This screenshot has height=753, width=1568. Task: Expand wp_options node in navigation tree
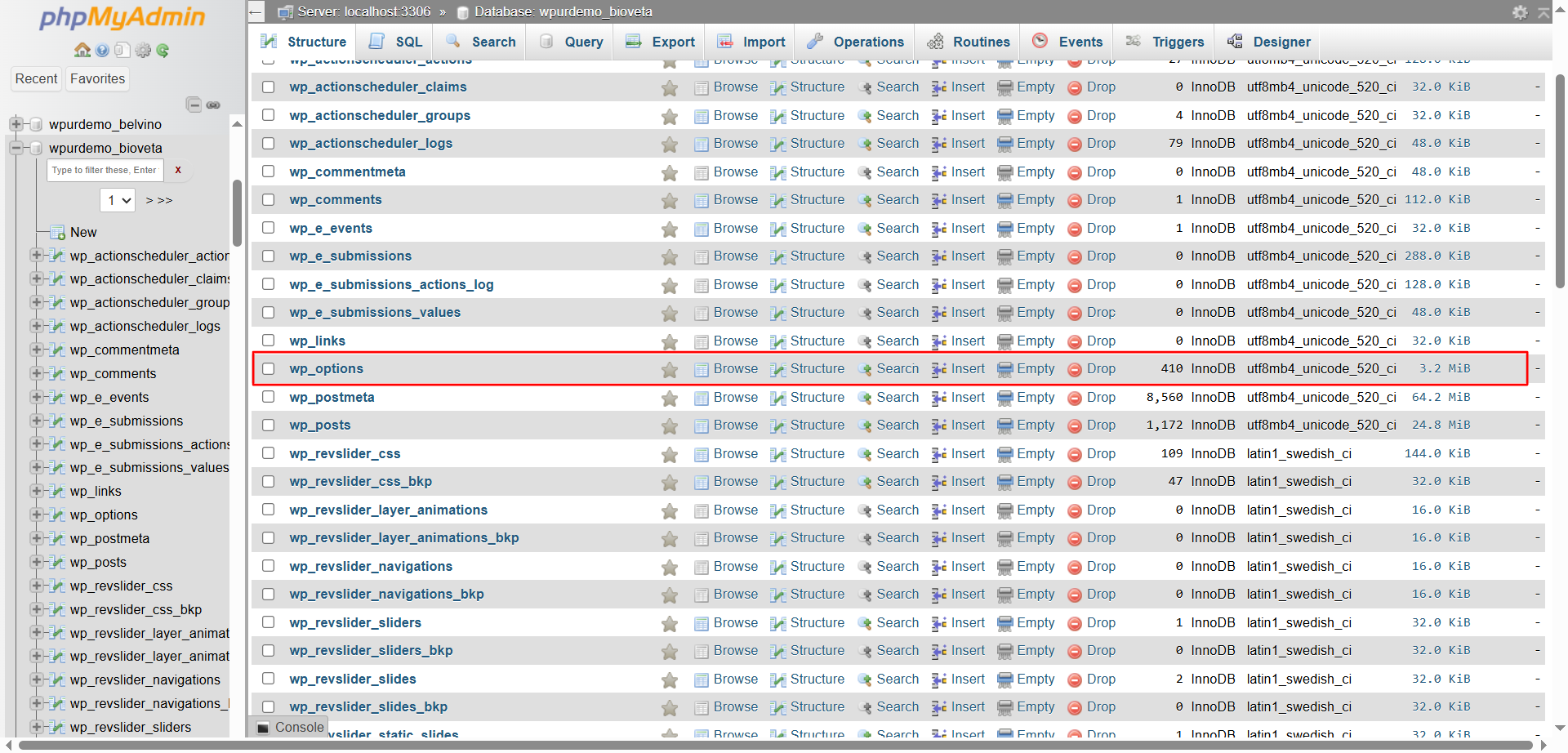click(x=36, y=515)
